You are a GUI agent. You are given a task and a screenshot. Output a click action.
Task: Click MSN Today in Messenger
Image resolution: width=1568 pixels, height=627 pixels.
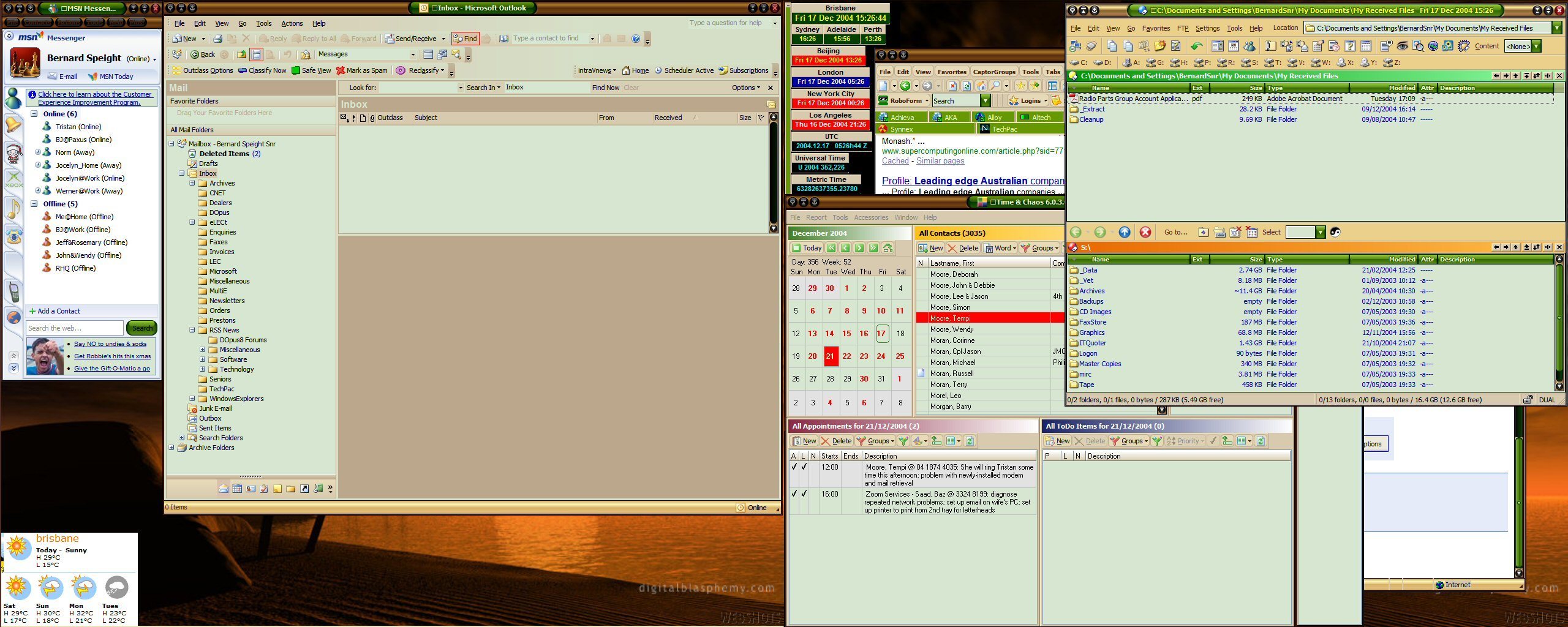pos(111,77)
